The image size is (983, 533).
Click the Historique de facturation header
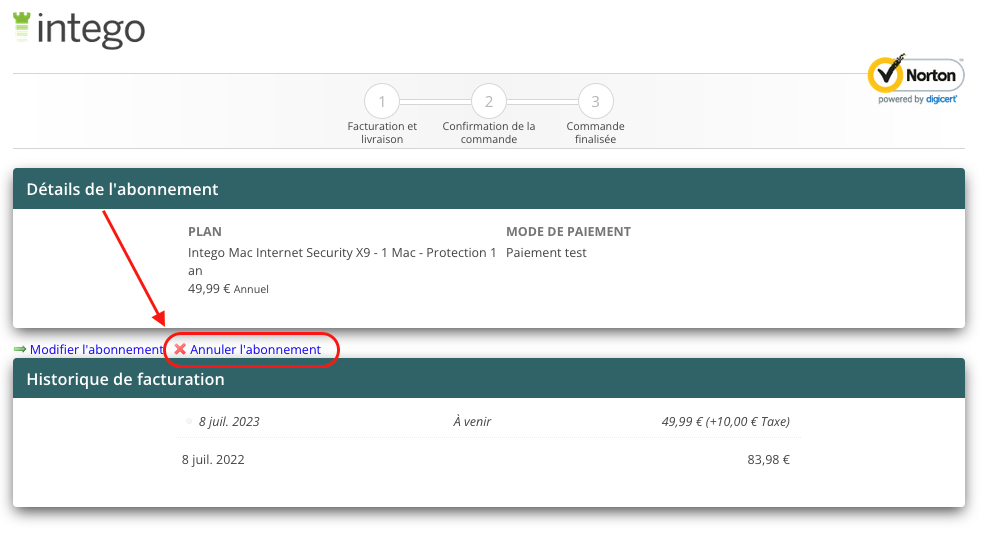click(x=489, y=379)
